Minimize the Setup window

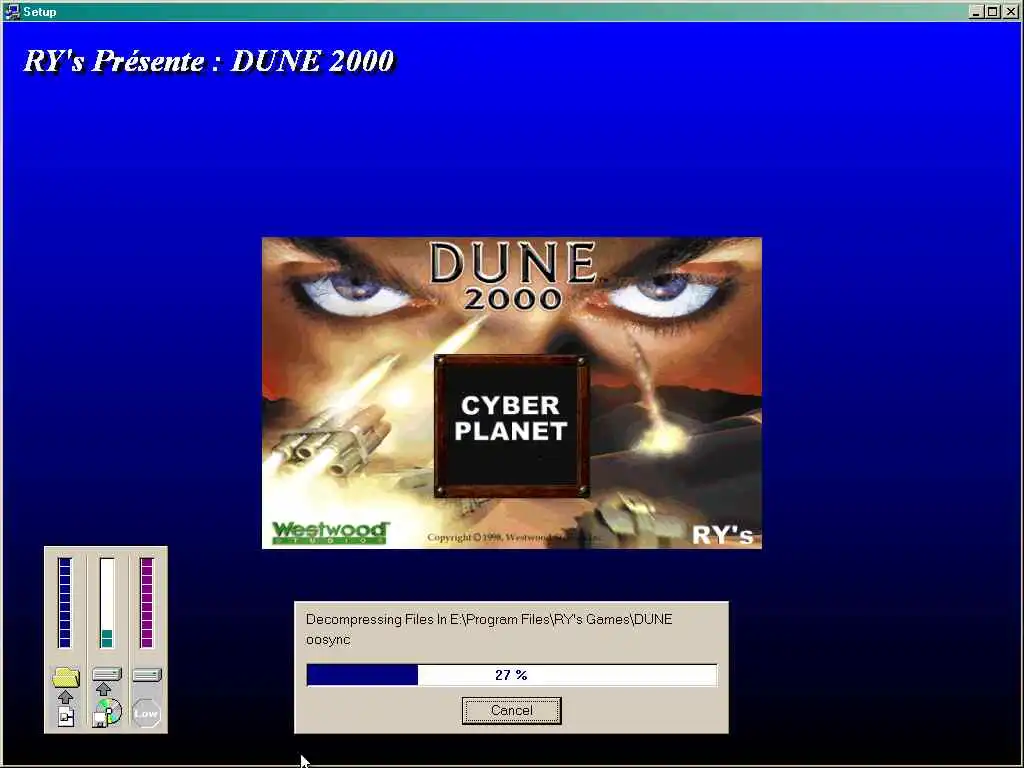[976, 12]
